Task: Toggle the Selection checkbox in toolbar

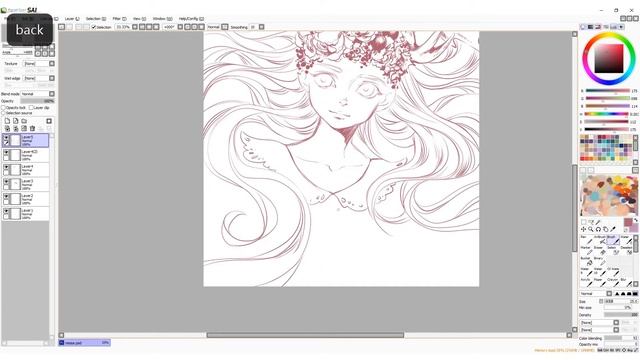Action: point(93,27)
